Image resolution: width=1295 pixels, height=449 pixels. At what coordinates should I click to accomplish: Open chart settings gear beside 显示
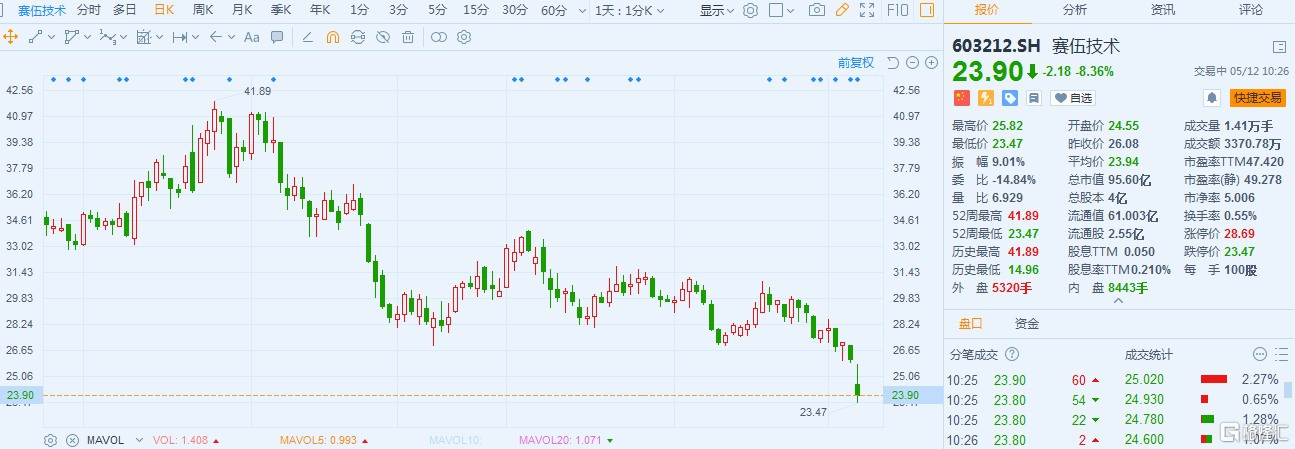(751, 10)
